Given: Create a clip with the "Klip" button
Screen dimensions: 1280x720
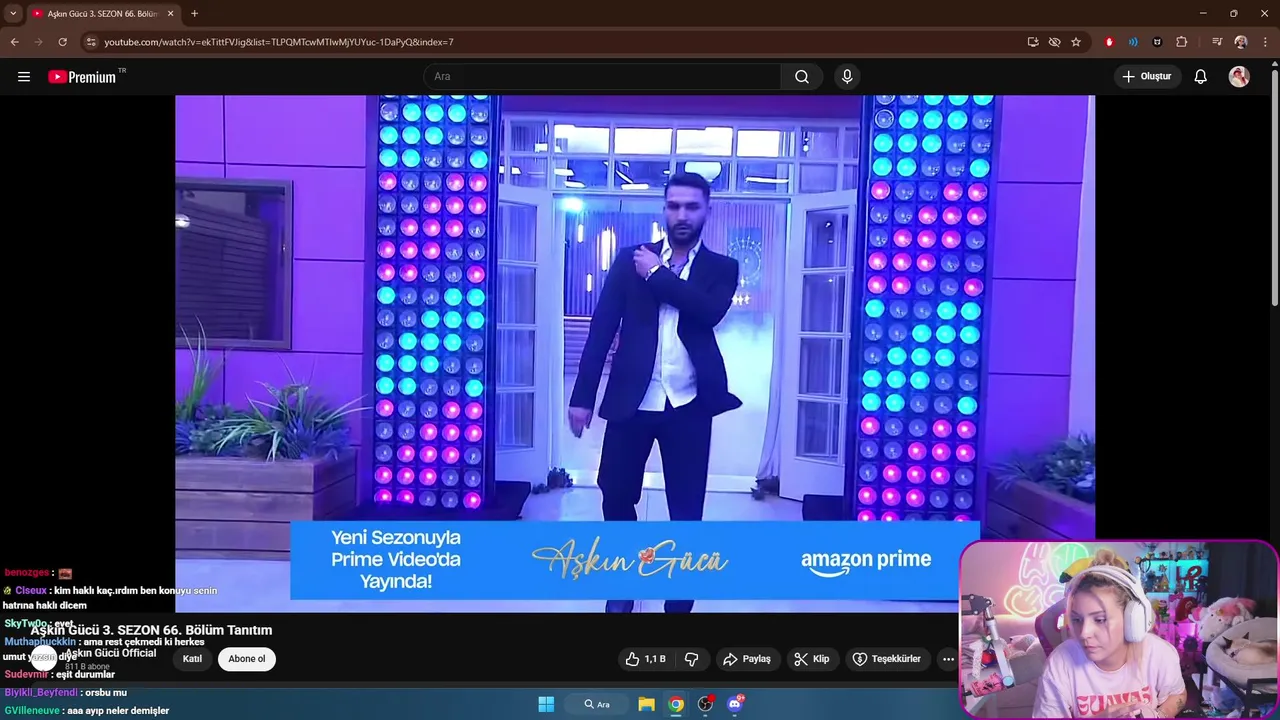Looking at the screenshot, I should click(811, 659).
